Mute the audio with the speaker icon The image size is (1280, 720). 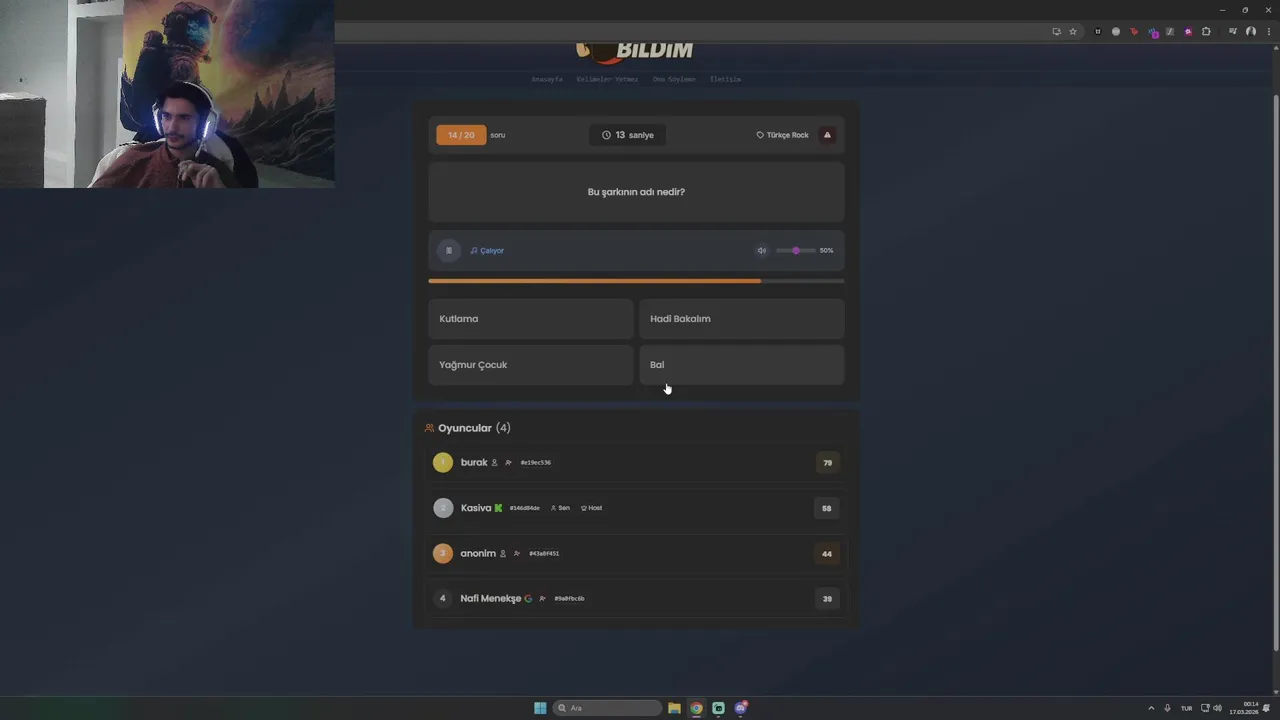tap(761, 250)
